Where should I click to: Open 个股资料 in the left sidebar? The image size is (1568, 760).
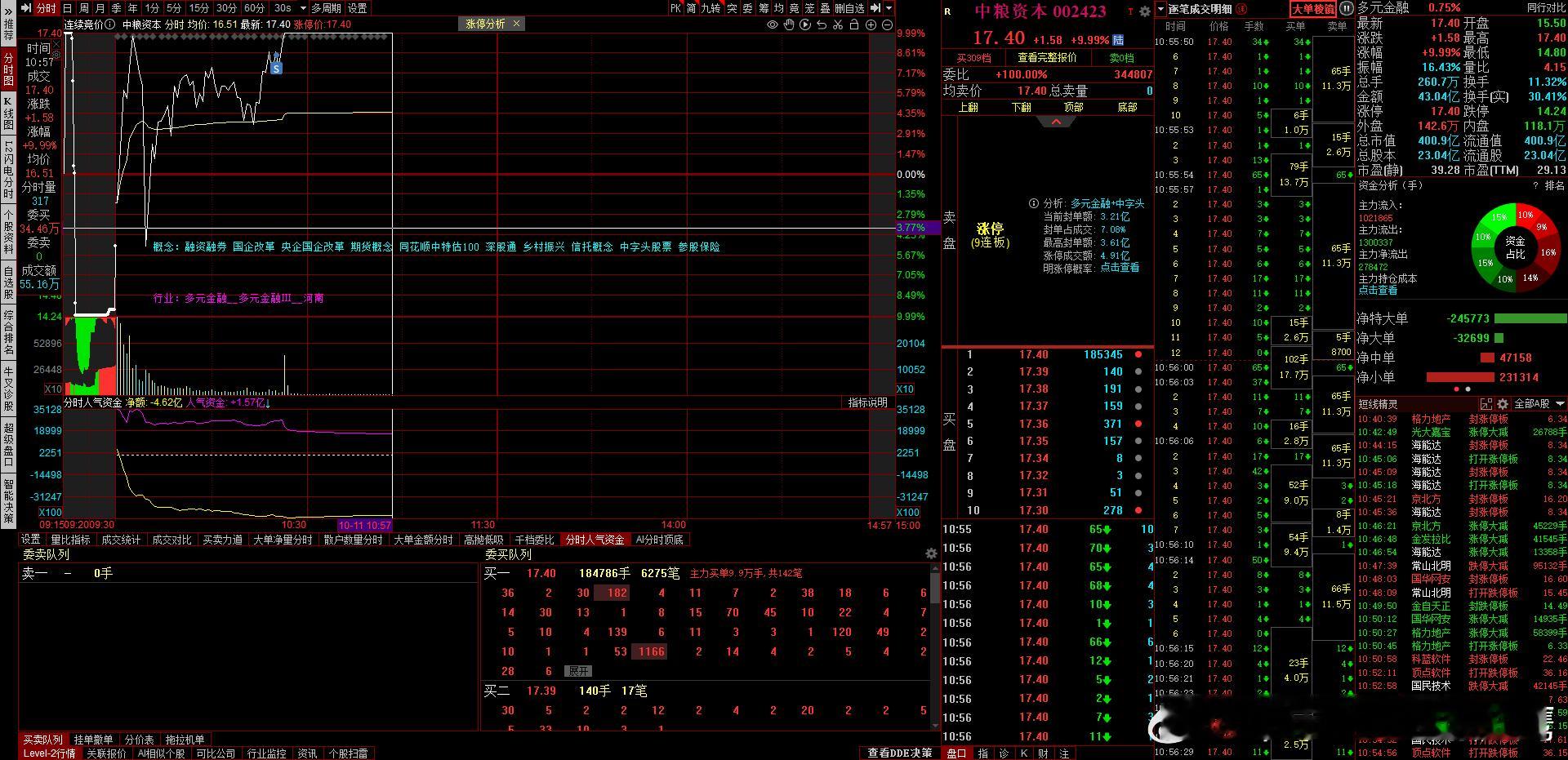click(8, 233)
